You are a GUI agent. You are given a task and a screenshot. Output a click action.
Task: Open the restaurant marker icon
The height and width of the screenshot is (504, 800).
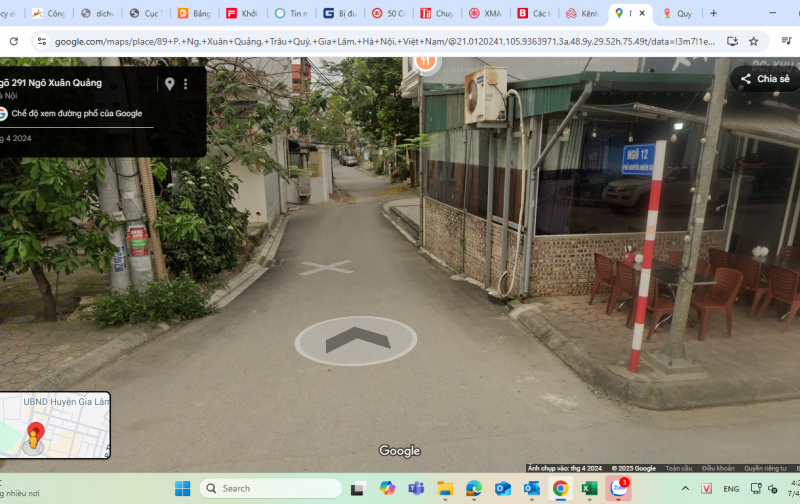pyautogui.click(x=426, y=62)
